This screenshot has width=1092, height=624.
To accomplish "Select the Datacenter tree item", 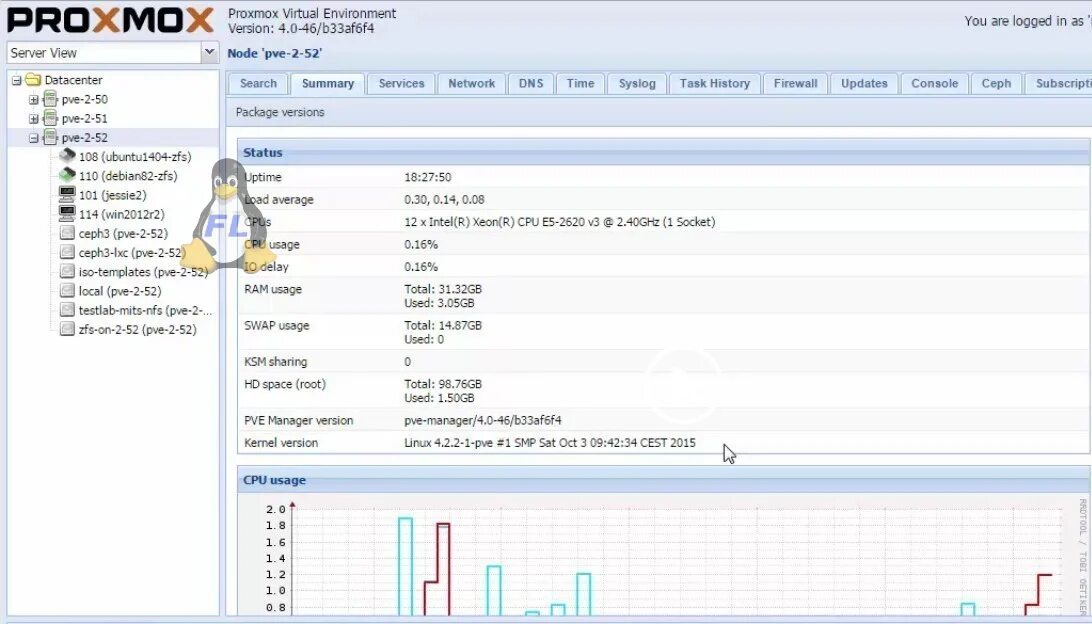I will 73,80.
